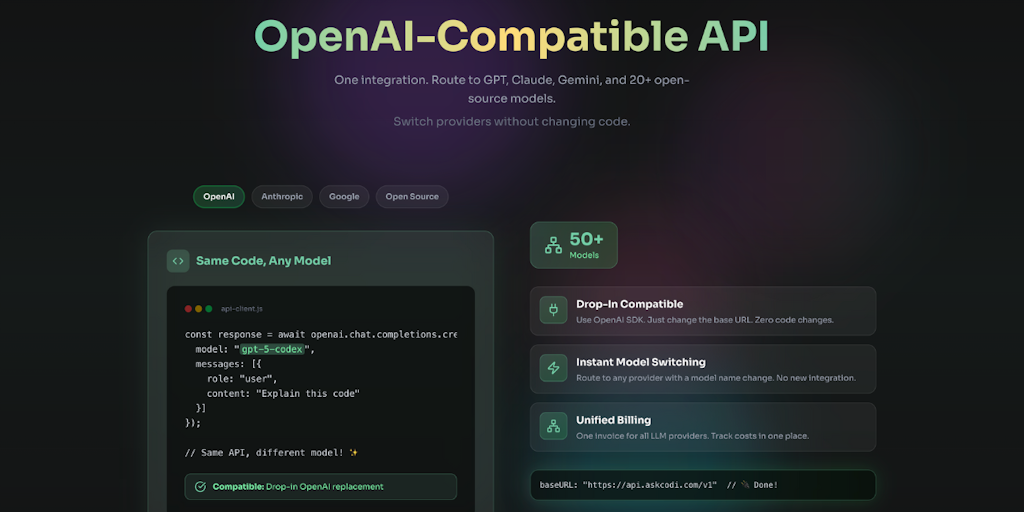Click the plug icon for Drop-In Compatible

coord(553,310)
